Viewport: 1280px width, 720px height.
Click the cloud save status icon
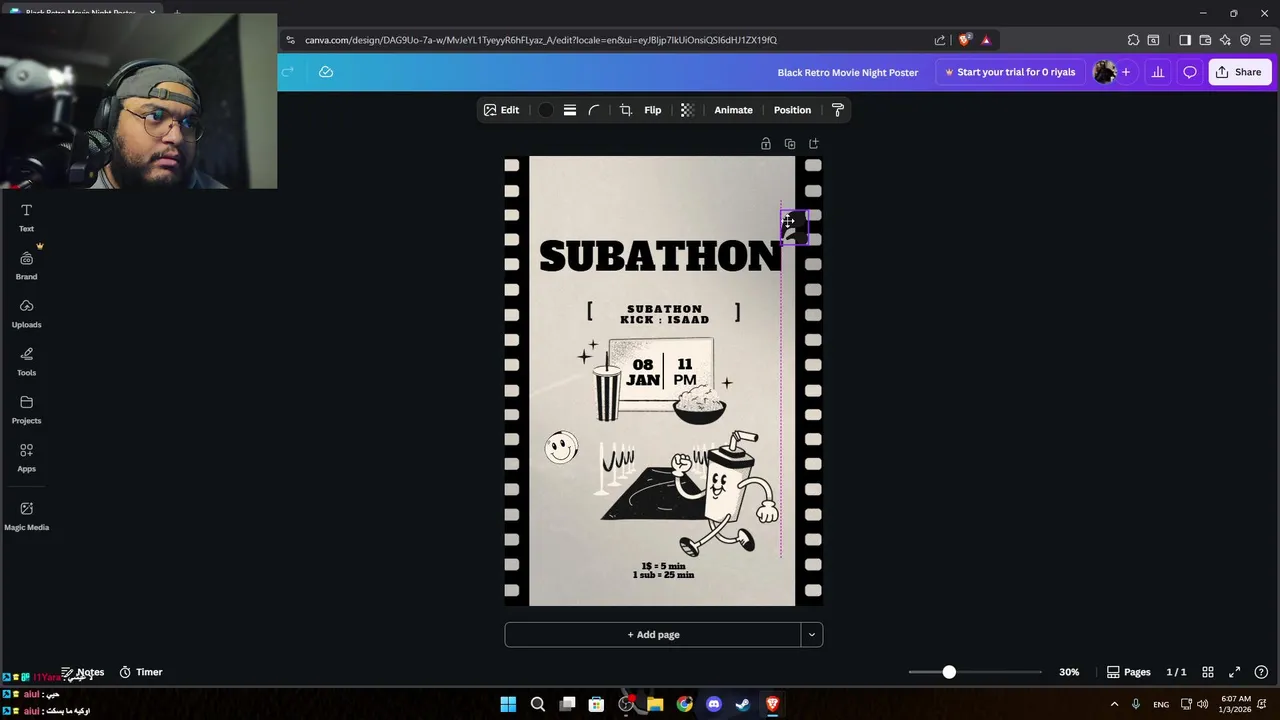[x=326, y=72]
